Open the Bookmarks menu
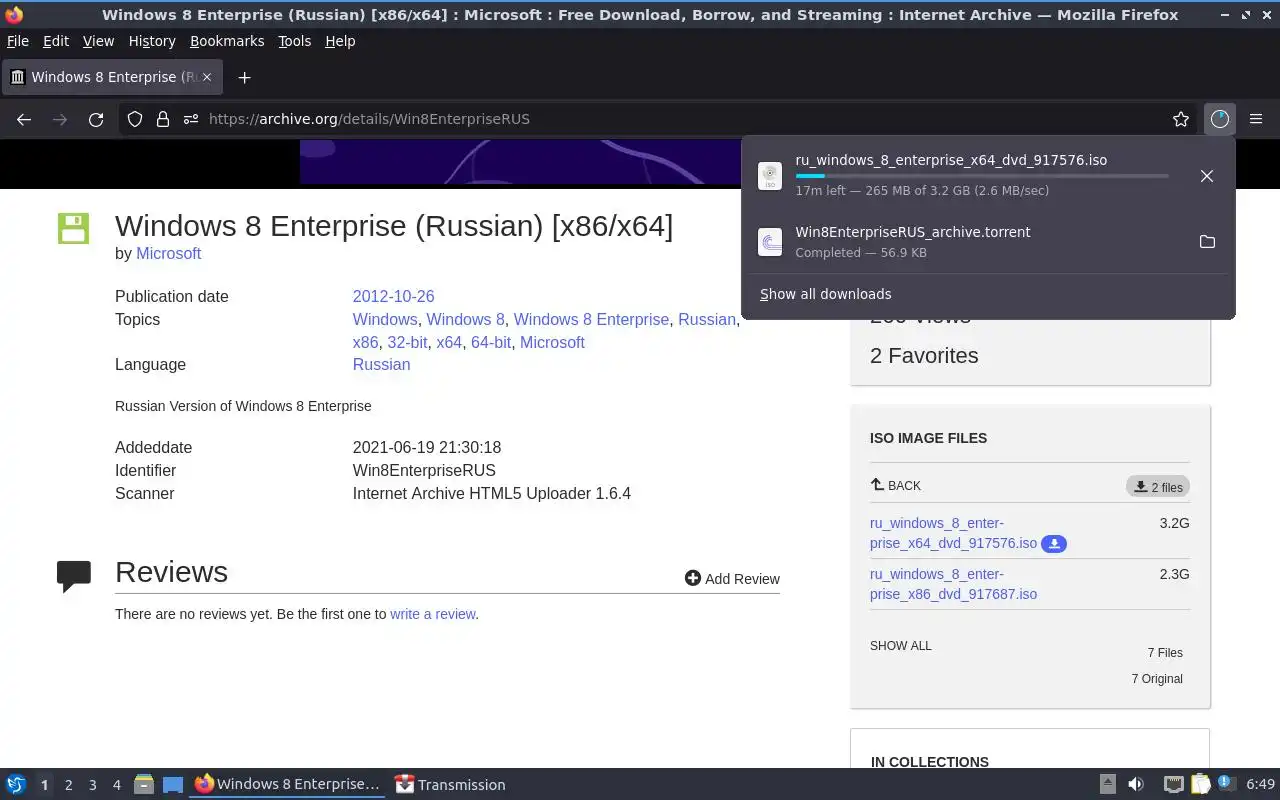 (x=227, y=41)
